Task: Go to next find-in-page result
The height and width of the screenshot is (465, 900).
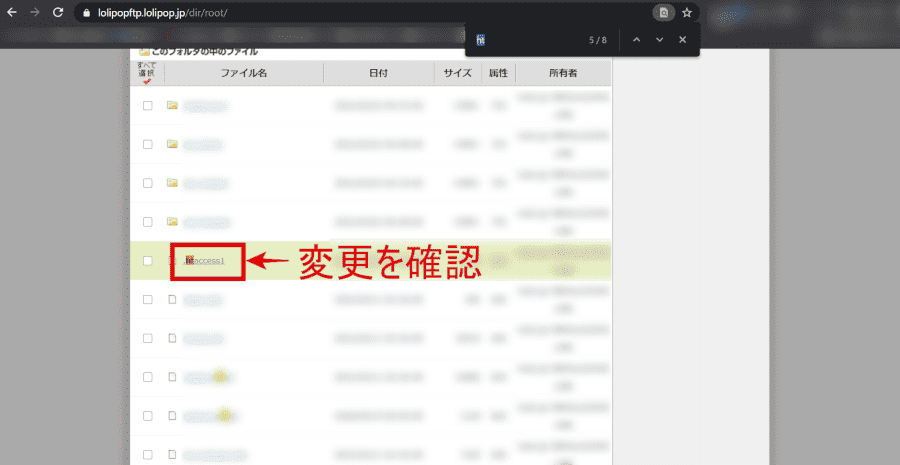Action: tap(659, 40)
